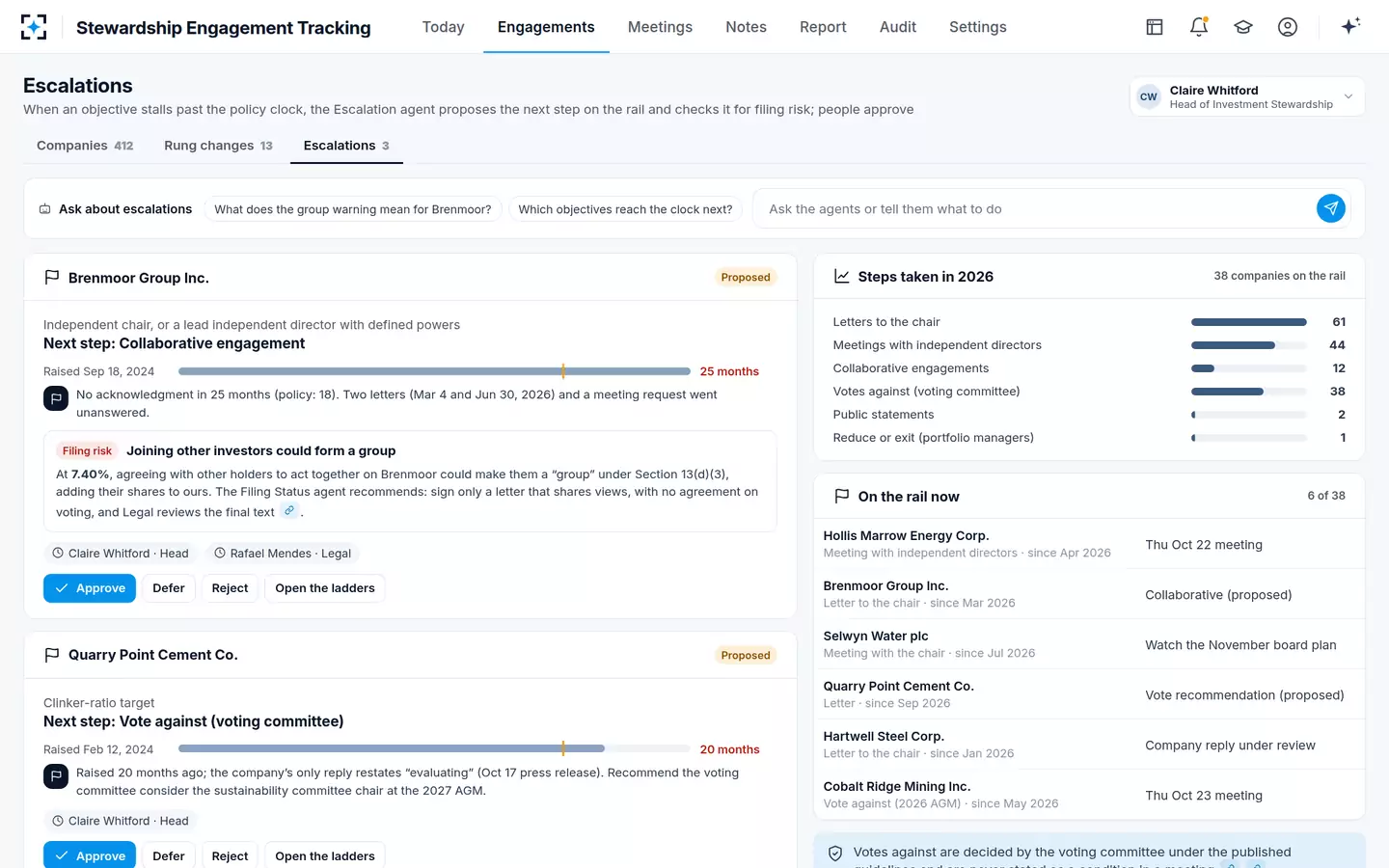Click the chart icon next to Steps taken in 2026
The image size is (1389, 868).
tap(842, 277)
